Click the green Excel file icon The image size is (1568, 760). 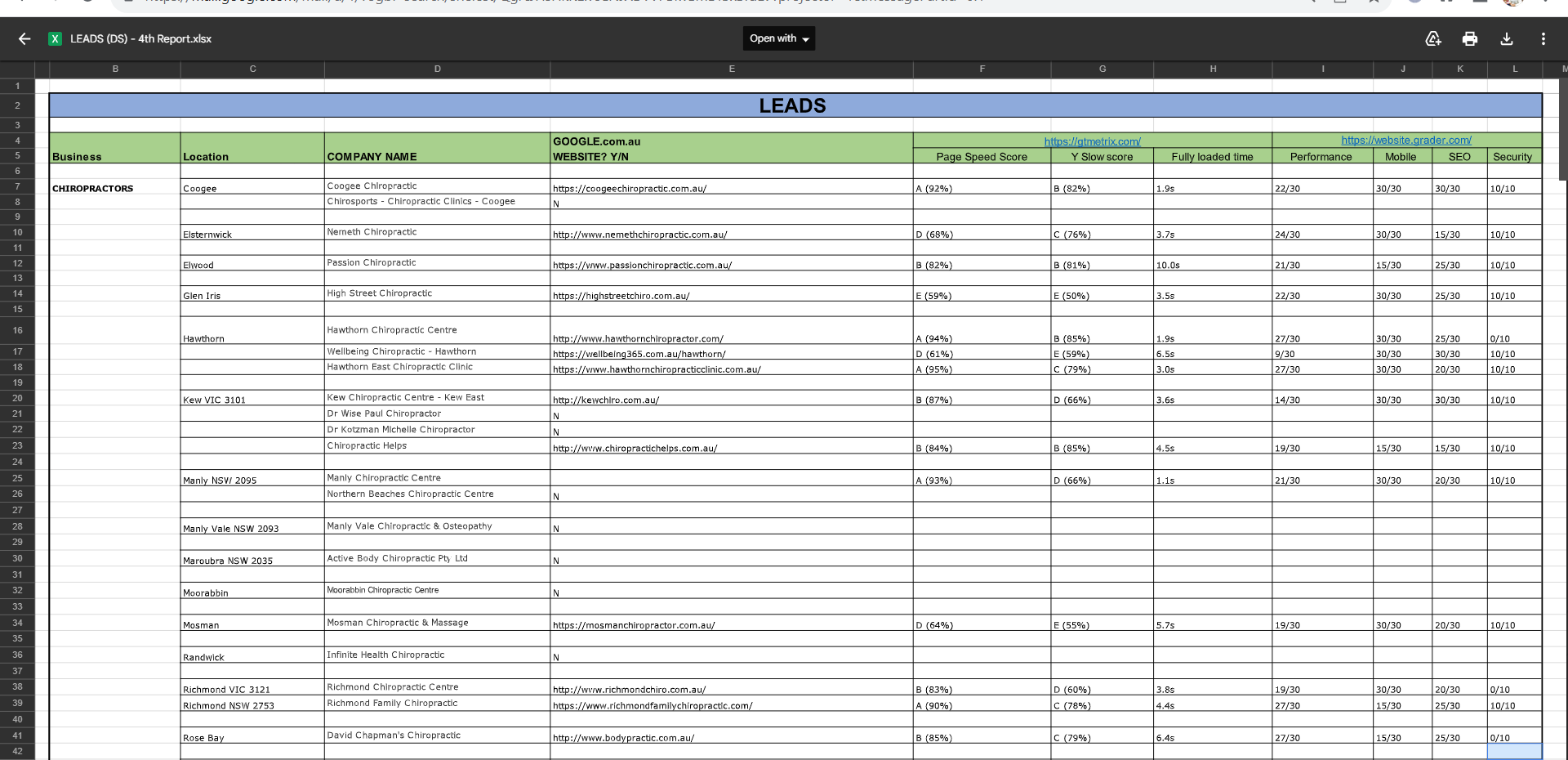pyautogui.click(x=55, y=38)
